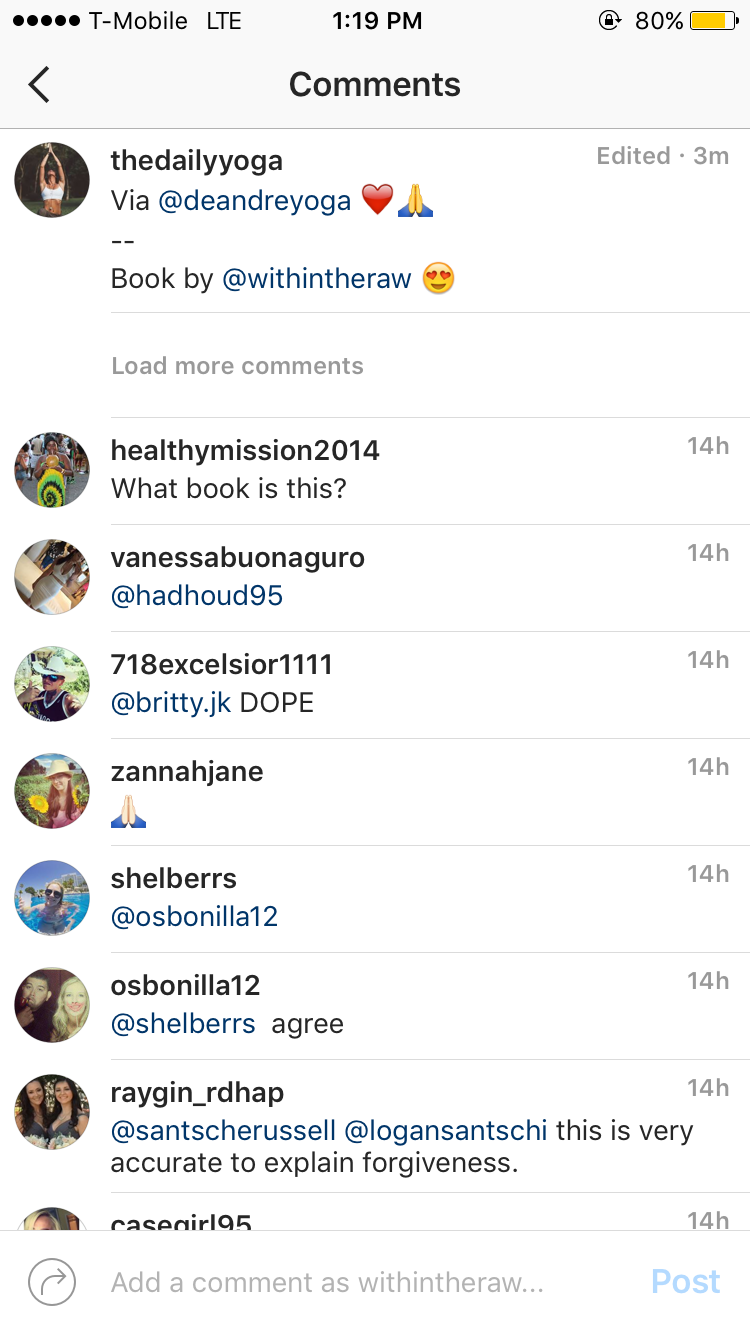Open the @withintheraw mention link
Image resolution: width=750 pixels, height=1334 pixels.
point(316,279)
